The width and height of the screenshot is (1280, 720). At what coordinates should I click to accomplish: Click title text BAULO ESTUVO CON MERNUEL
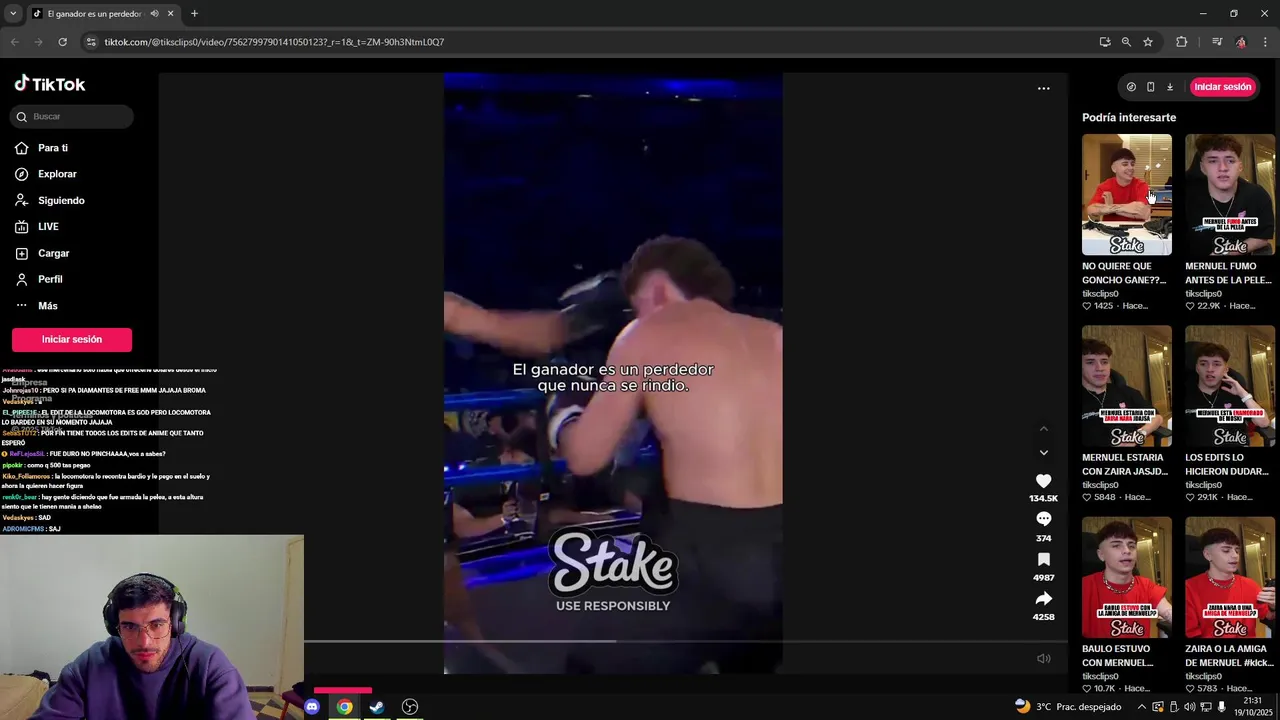click(x=1118, y=655)
